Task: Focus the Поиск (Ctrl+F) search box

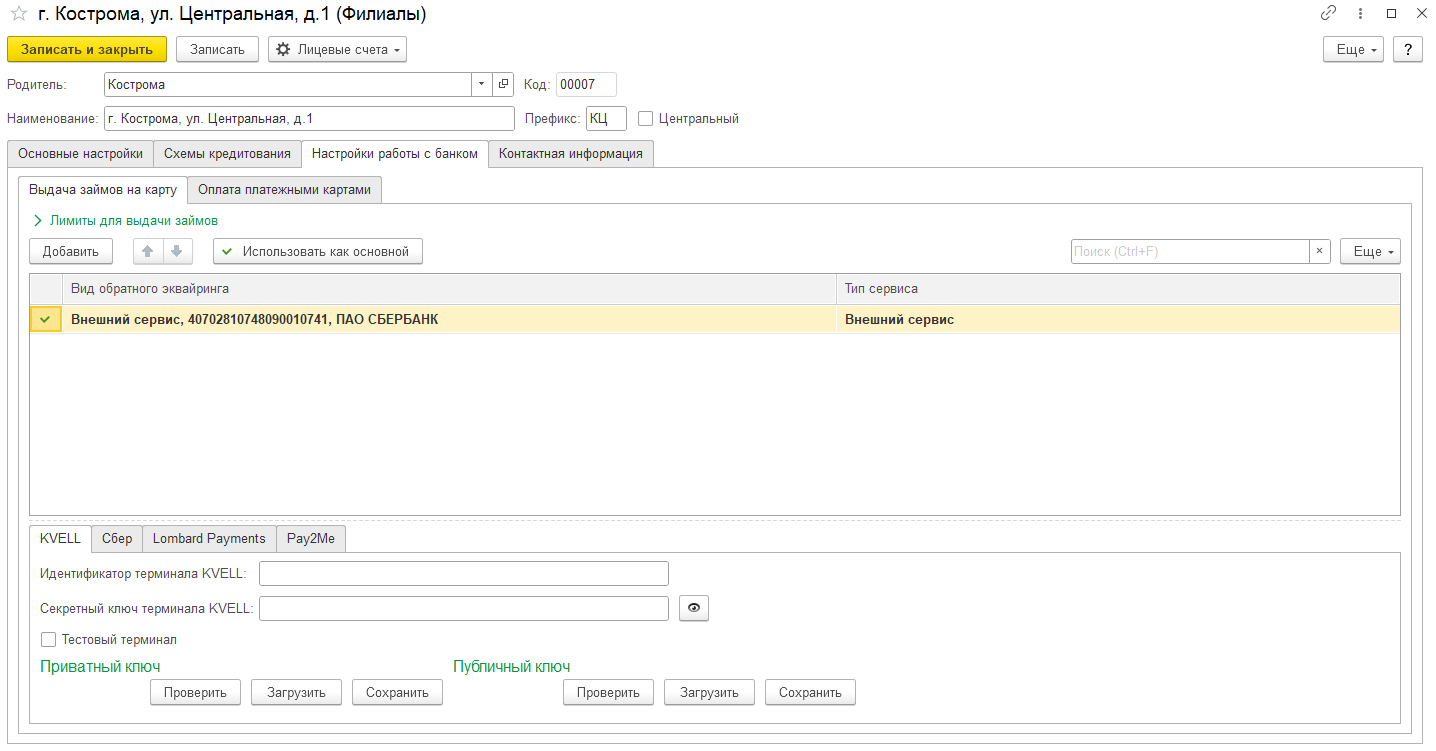Action: (1190, 251)
